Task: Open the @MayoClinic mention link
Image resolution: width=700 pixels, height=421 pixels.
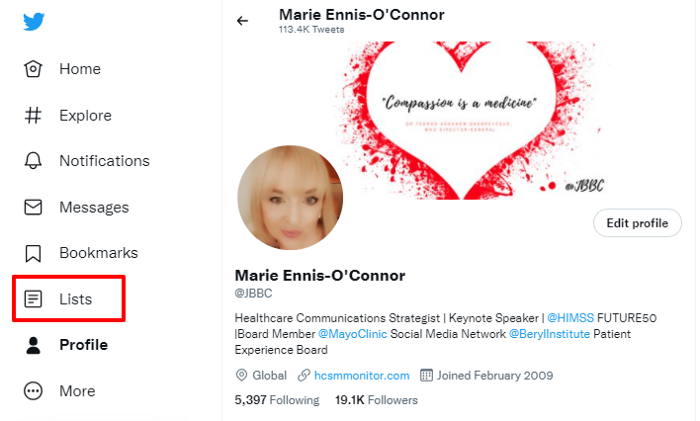Action: 352,334
